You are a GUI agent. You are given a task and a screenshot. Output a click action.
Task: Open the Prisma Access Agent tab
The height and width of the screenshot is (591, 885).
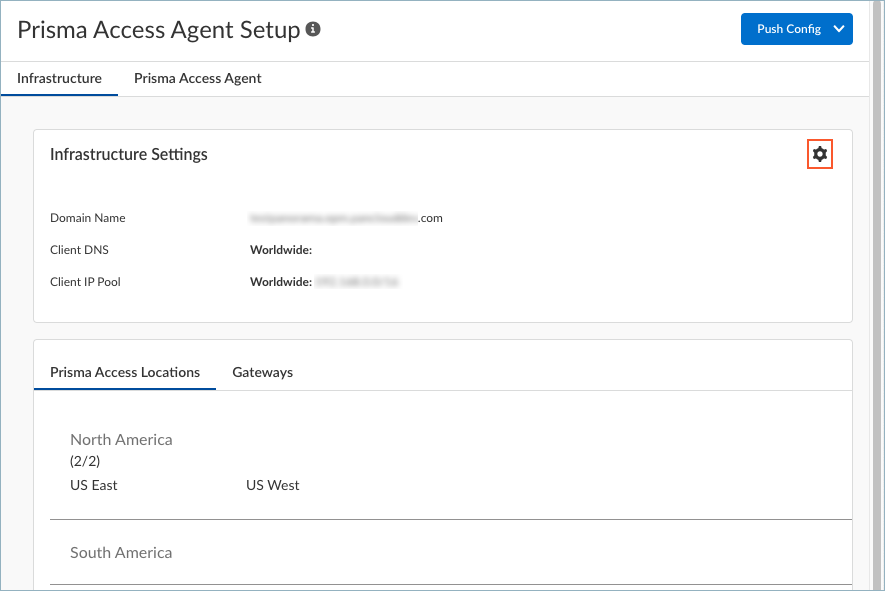pyautogui.click(x=197, y=78)
